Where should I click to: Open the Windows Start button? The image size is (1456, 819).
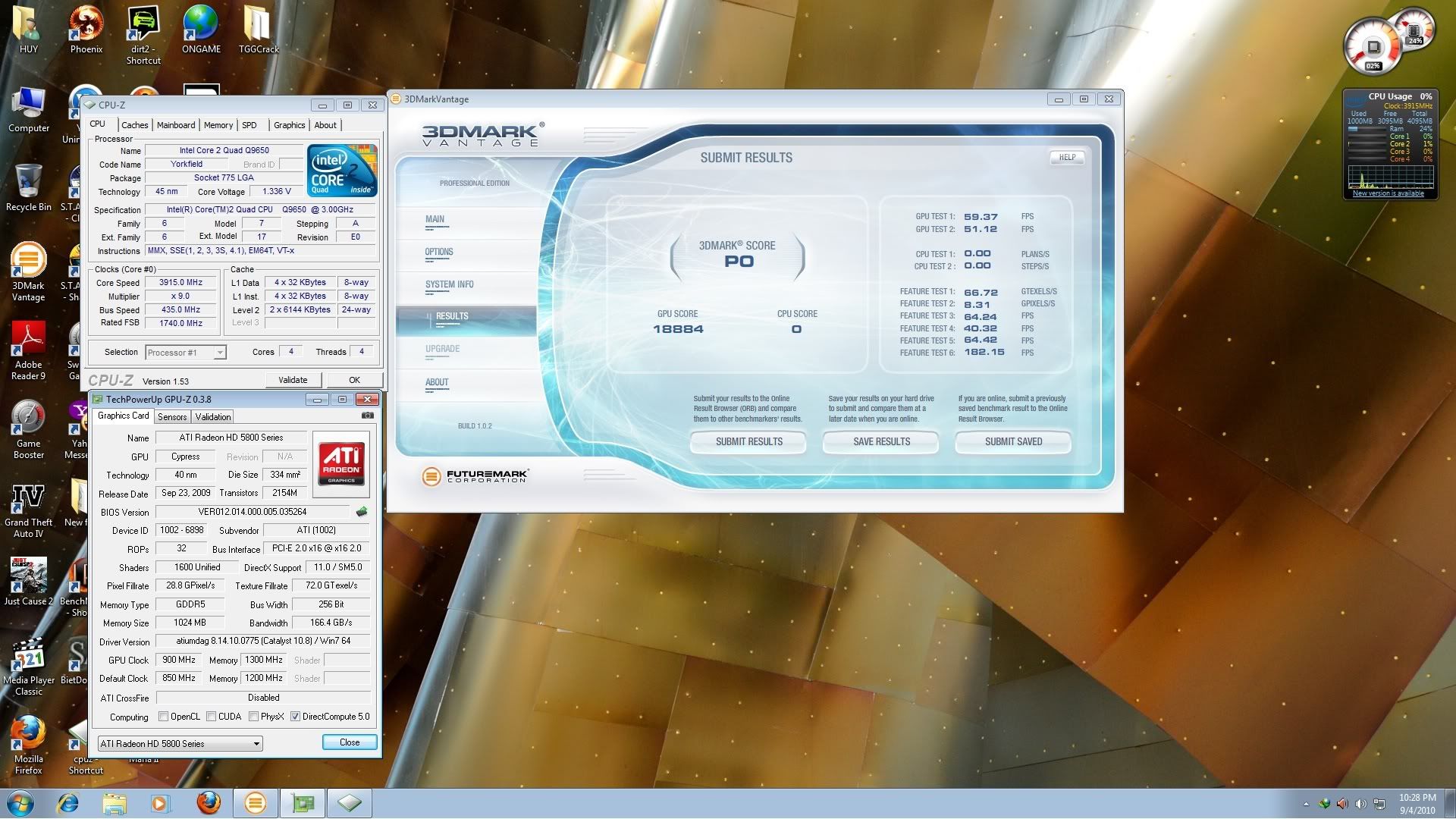tap(20, 803)
